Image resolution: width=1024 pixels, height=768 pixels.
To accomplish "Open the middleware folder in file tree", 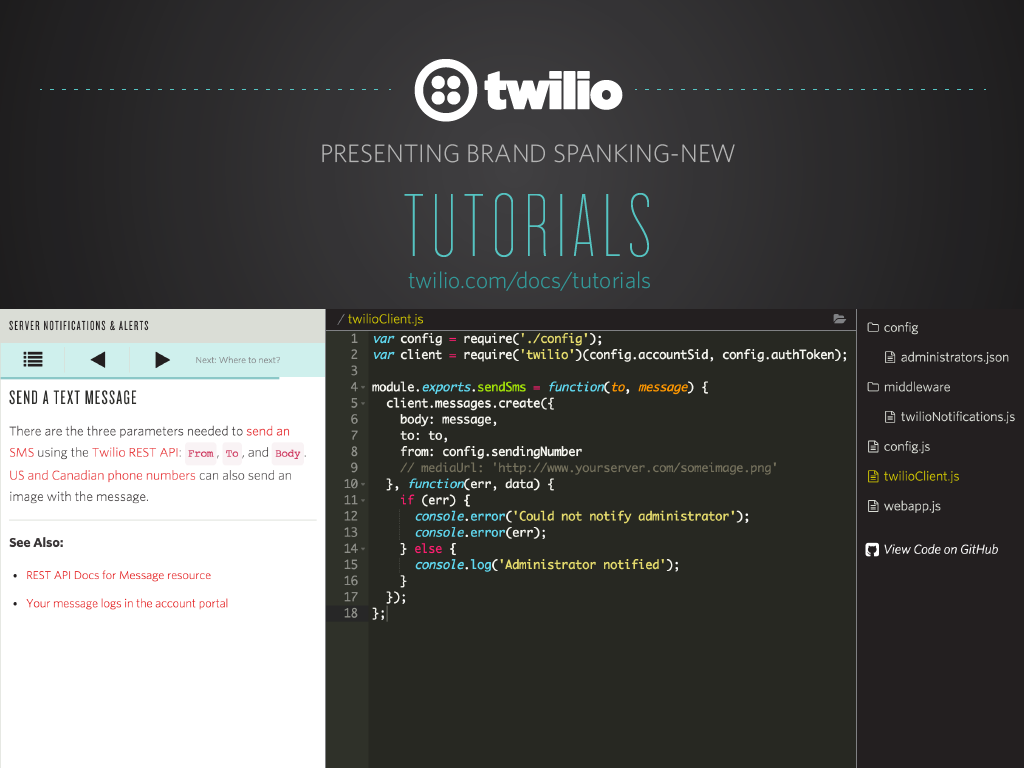I will [x=908, y=387].
